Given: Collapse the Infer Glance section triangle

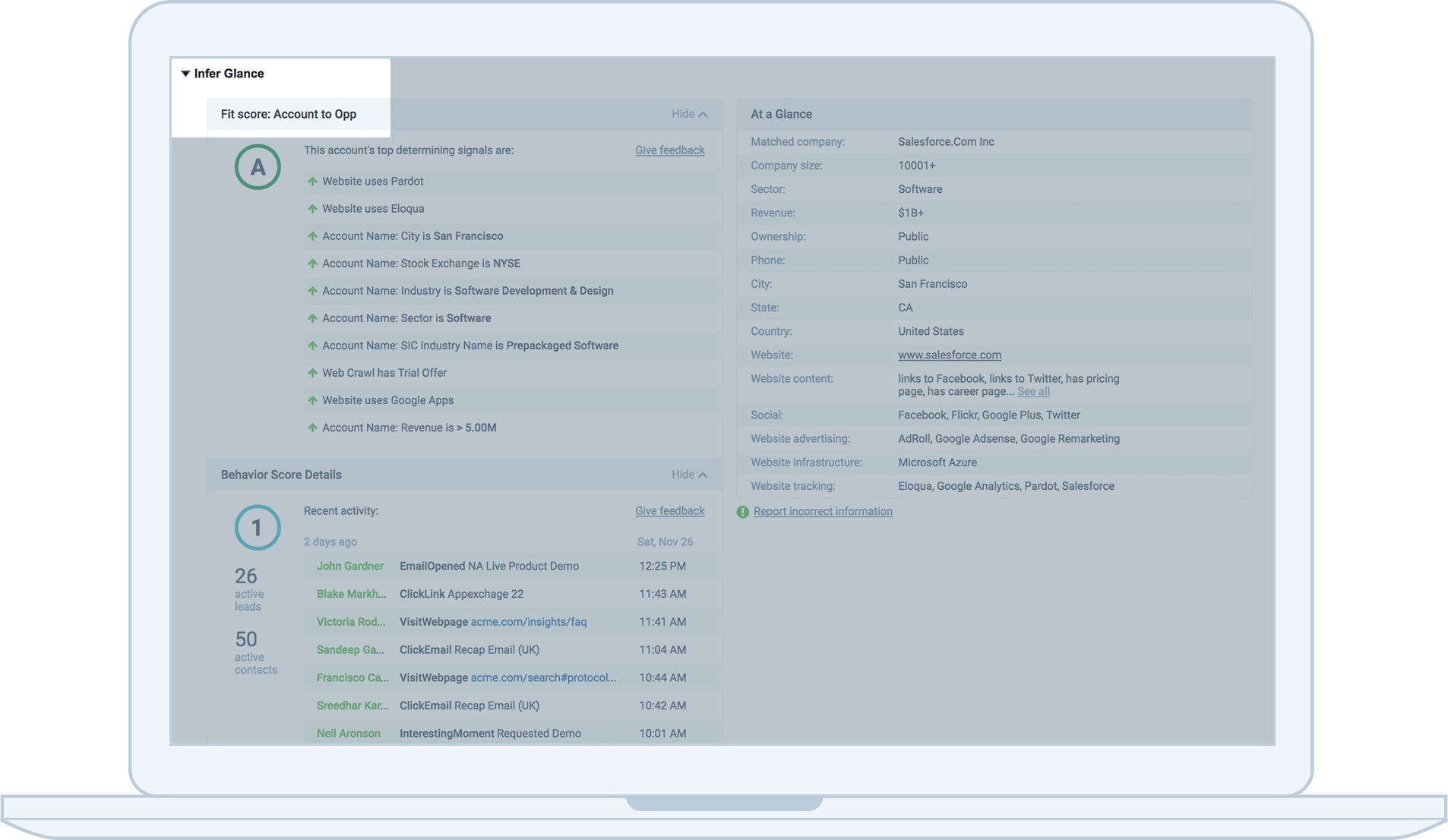Looking at the screenshot, I should pyautogui.click(x=185, y=74).
